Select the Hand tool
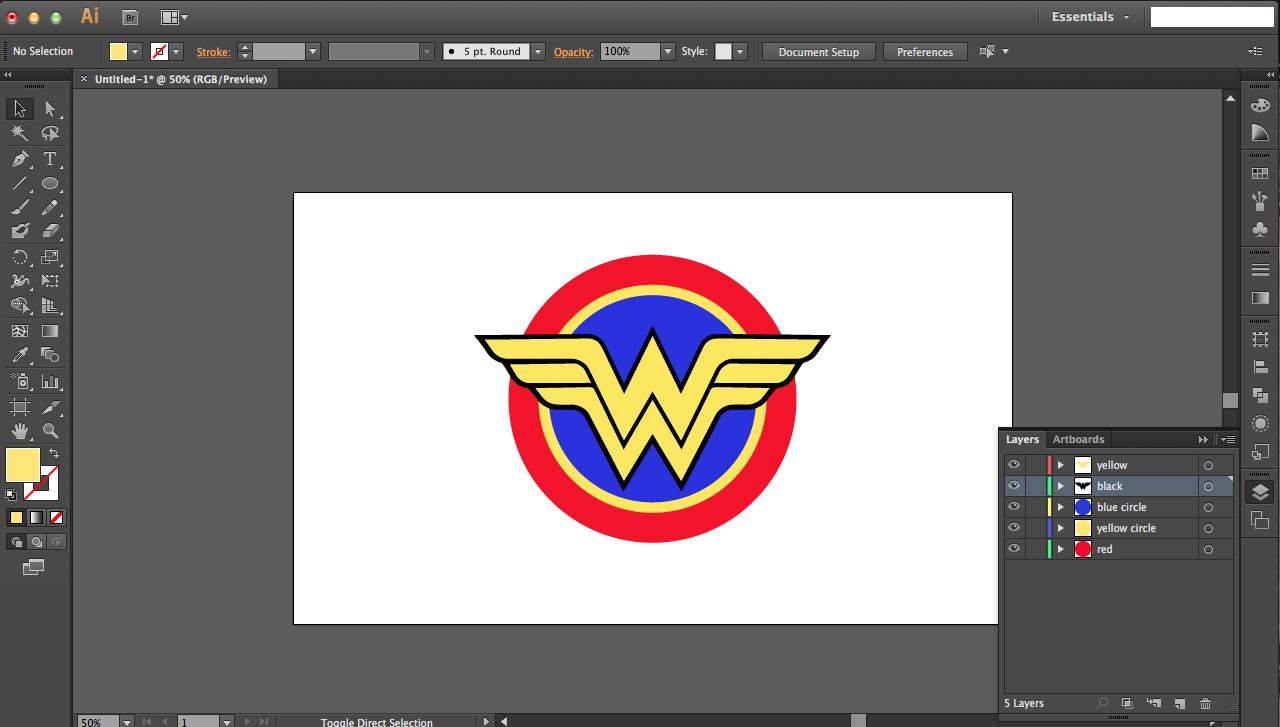The height and width of the screenshot is (727, 1280). click(20, 431)
